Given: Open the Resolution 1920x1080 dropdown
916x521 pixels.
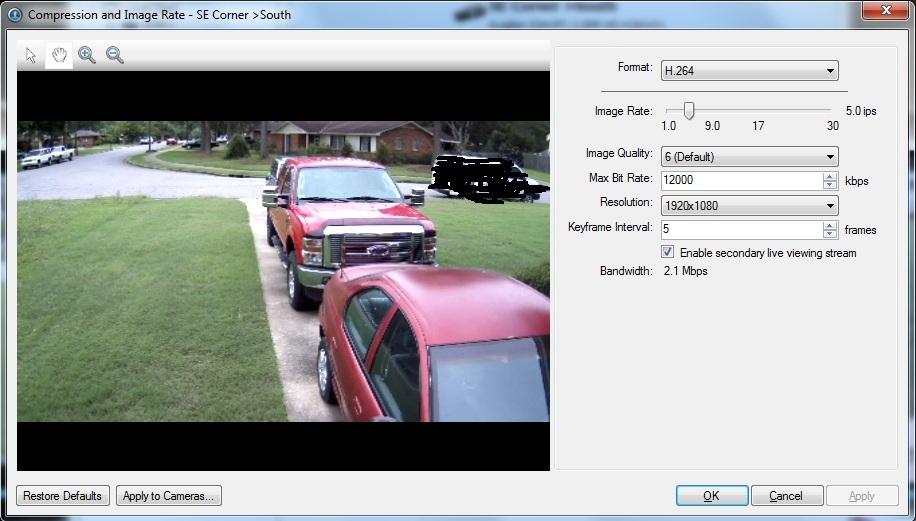Looking at the screenshot, I should [749, 206].
